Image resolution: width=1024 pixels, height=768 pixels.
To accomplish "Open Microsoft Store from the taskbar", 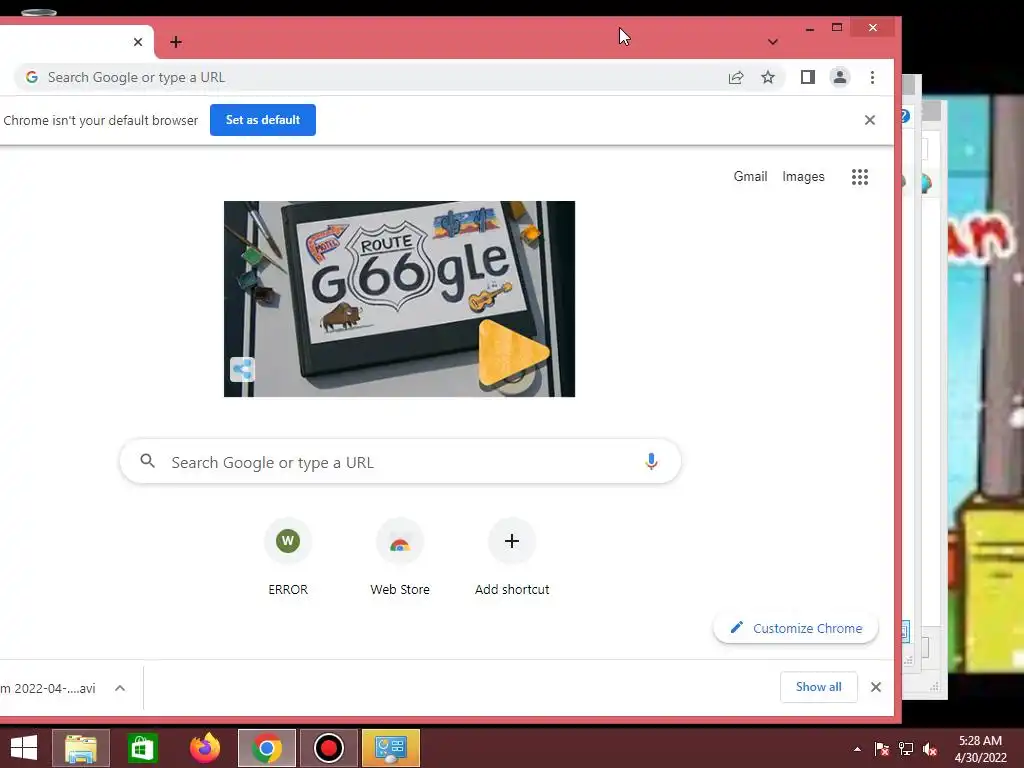I will 142,748.
